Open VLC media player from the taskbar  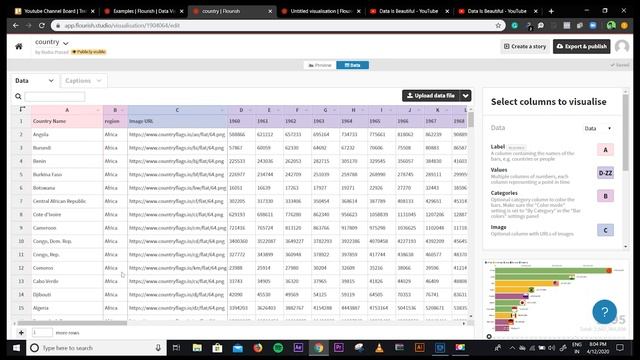point(379,348)
